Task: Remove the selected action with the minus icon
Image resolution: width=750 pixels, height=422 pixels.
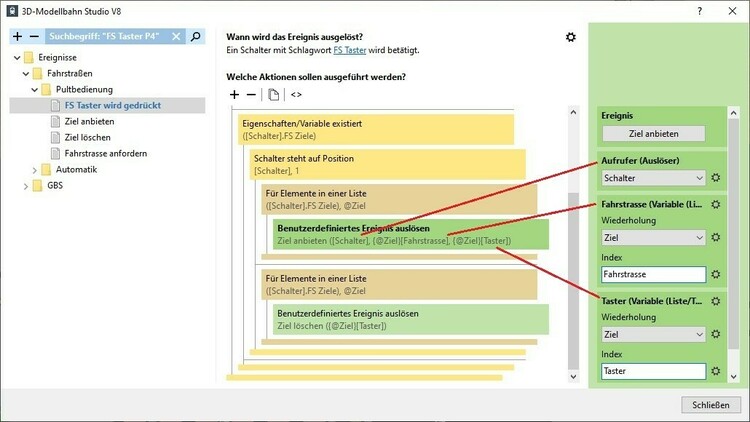Action: [251, 95]
